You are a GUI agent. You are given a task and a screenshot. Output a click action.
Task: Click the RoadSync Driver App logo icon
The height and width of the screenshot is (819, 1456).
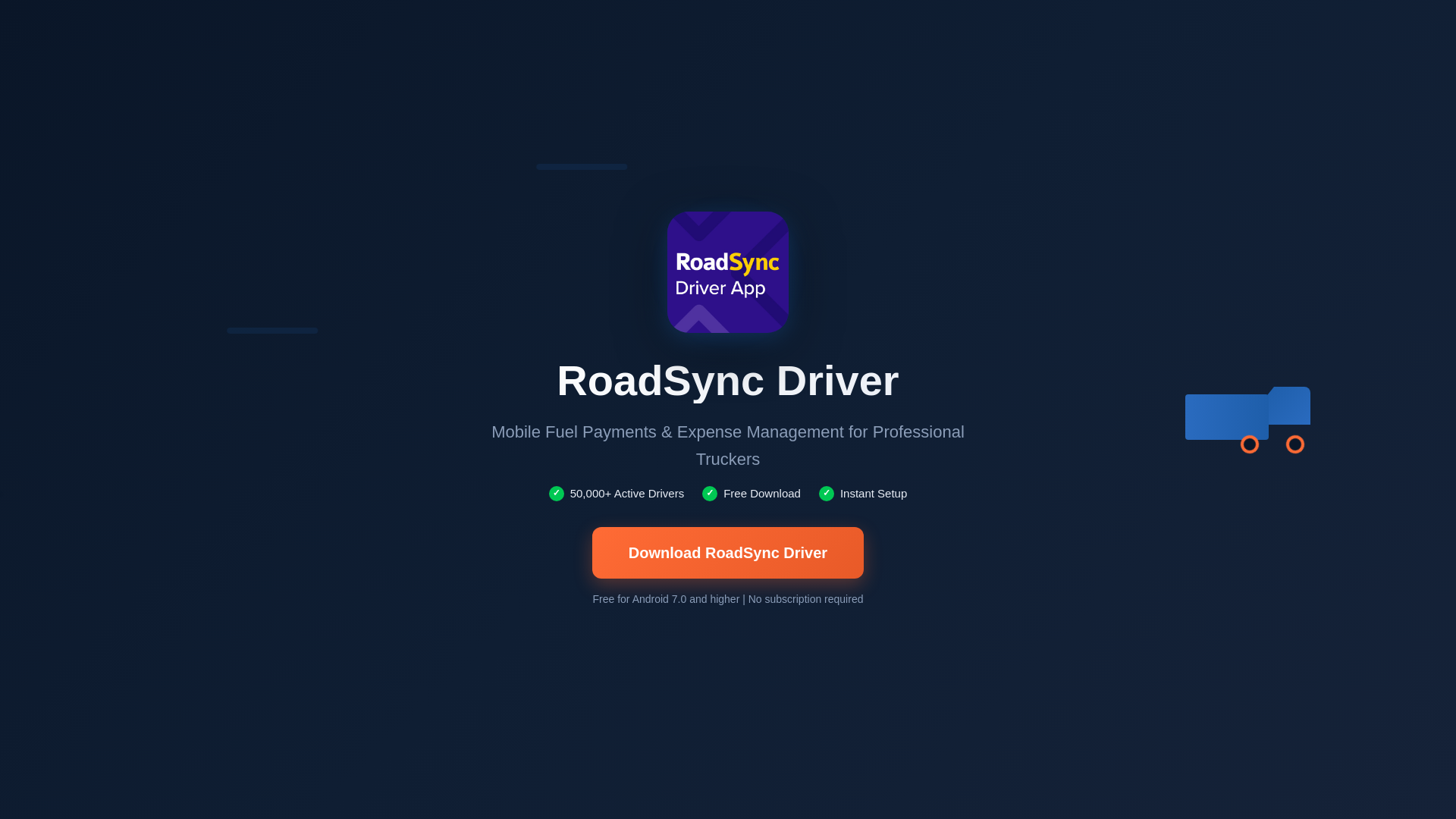click(728, 272)
